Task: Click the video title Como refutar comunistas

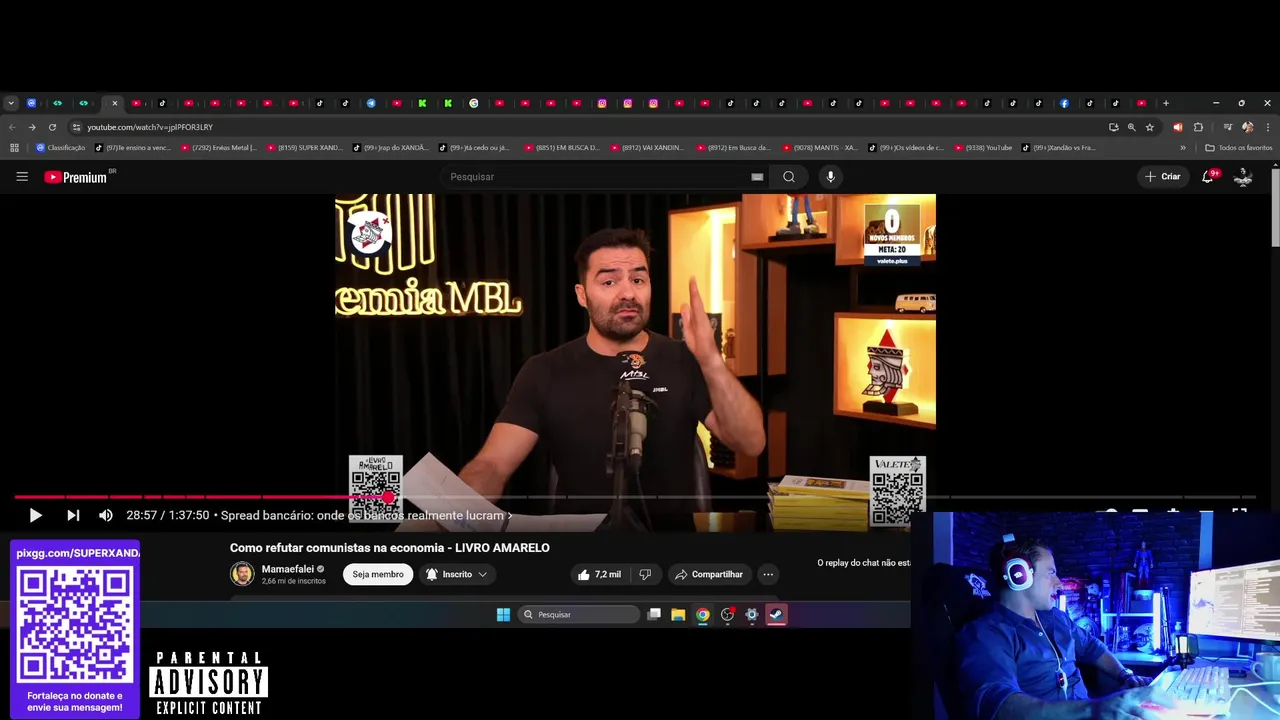Action: tap(390, 547)
